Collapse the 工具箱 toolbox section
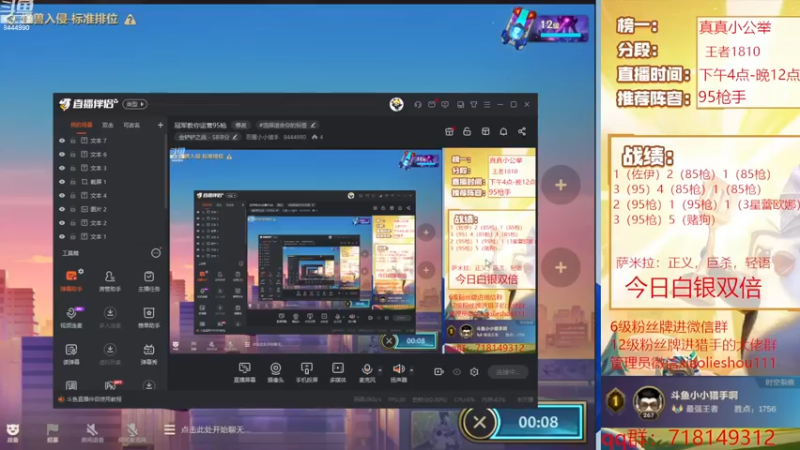 pyautogui.click(x=156, y=253)
